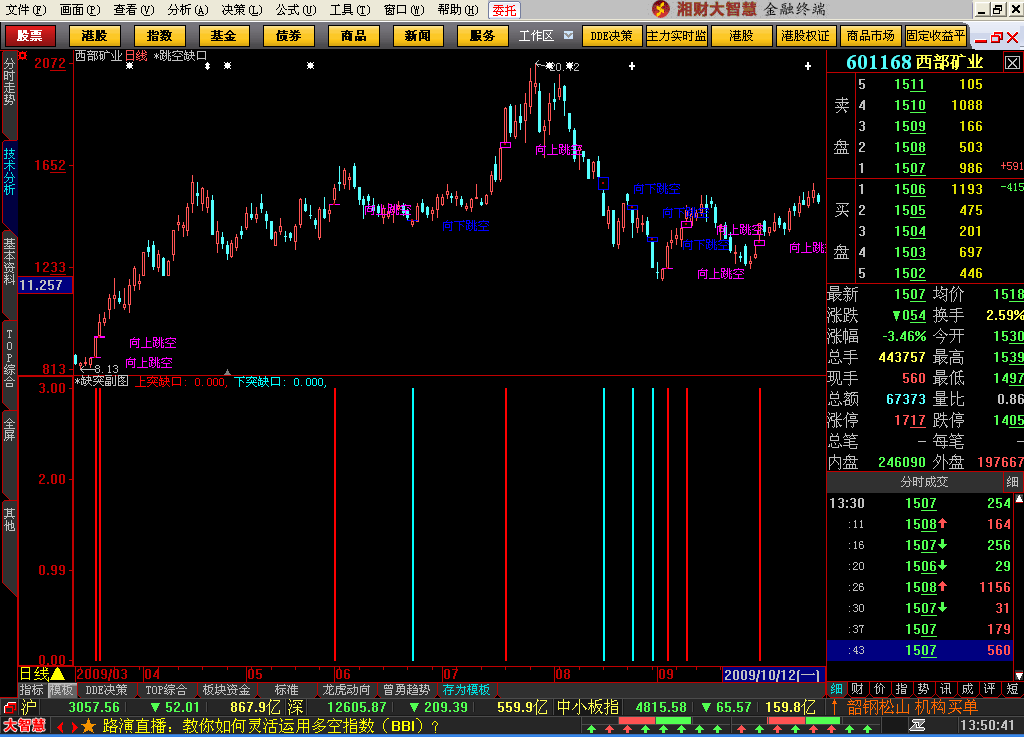Click the 大智慧 logo in status bar
This screenshot has height=737, width=1024.
click(24, 726)
